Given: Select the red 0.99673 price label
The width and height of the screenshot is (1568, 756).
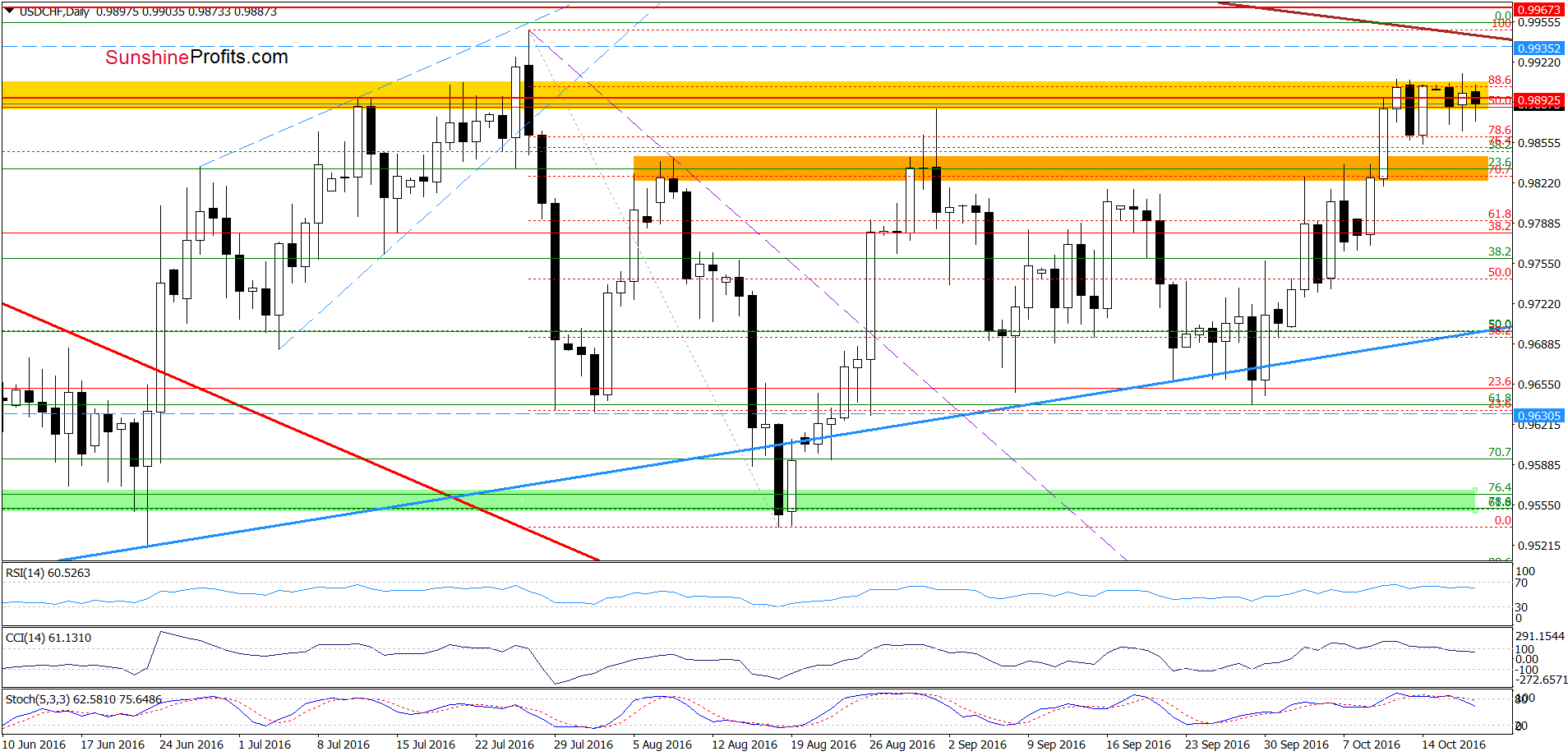Looking at the screenshot, I should (1538, 10).
